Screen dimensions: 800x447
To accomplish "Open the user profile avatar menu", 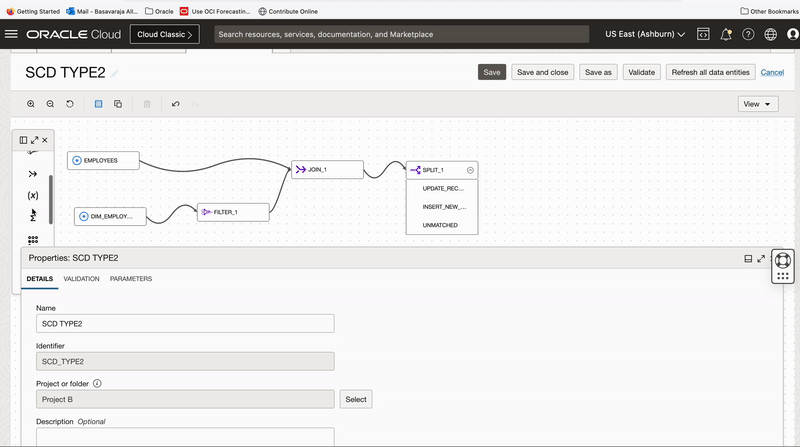I will [x=793, y=34].
